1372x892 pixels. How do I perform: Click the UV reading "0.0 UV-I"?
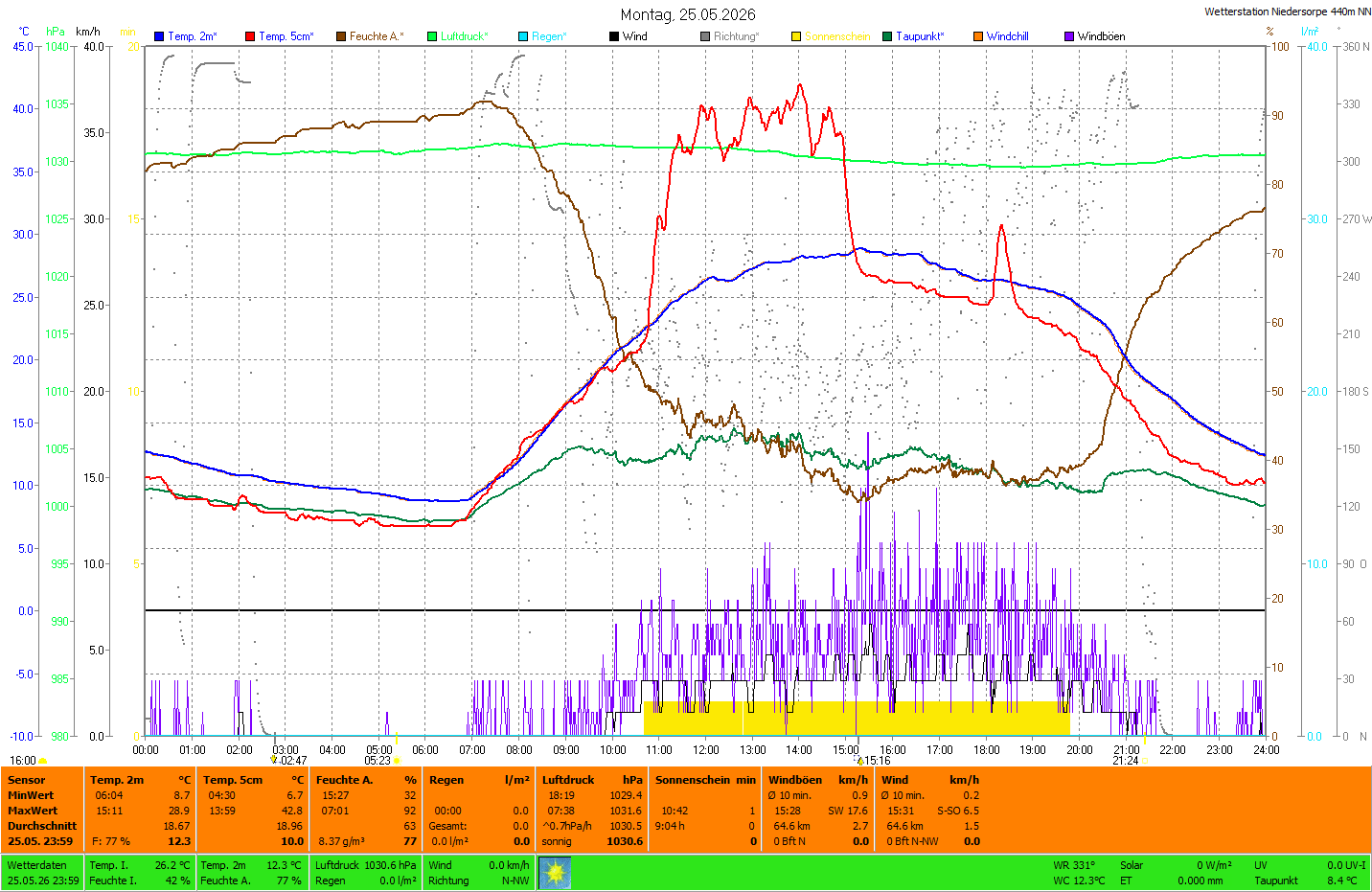[x=1347, y=865]
